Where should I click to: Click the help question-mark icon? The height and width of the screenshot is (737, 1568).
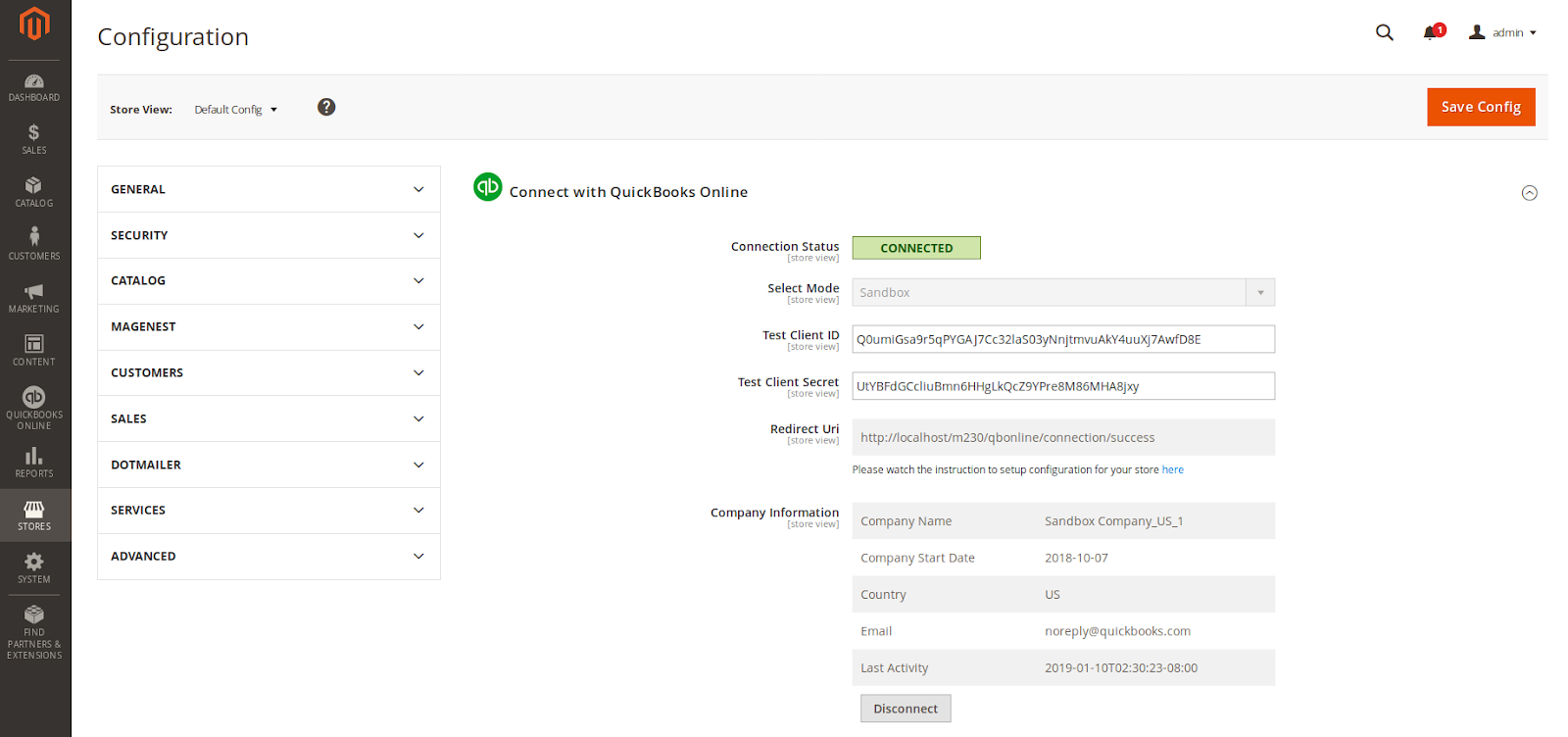pyautogui.click(x=326, y=107)
